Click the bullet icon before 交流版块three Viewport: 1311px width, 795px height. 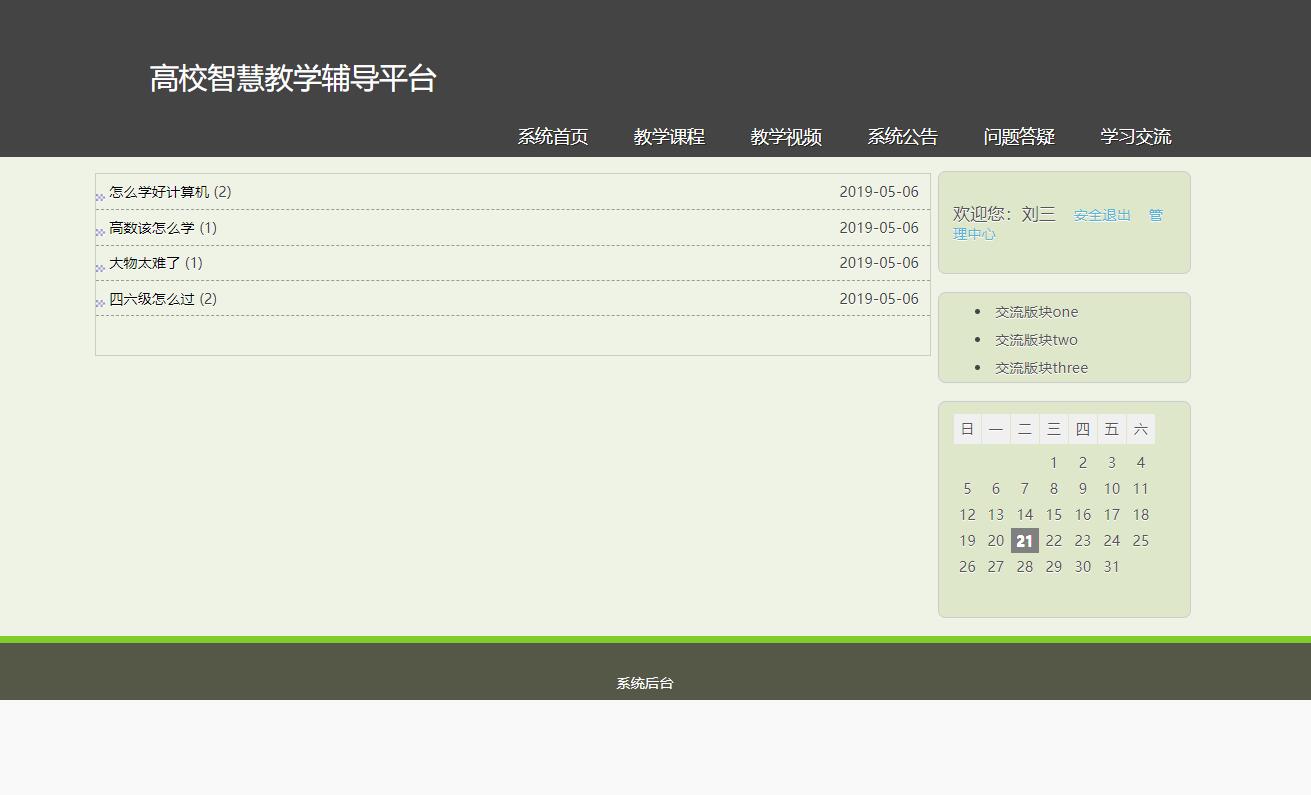coord(977,368)
